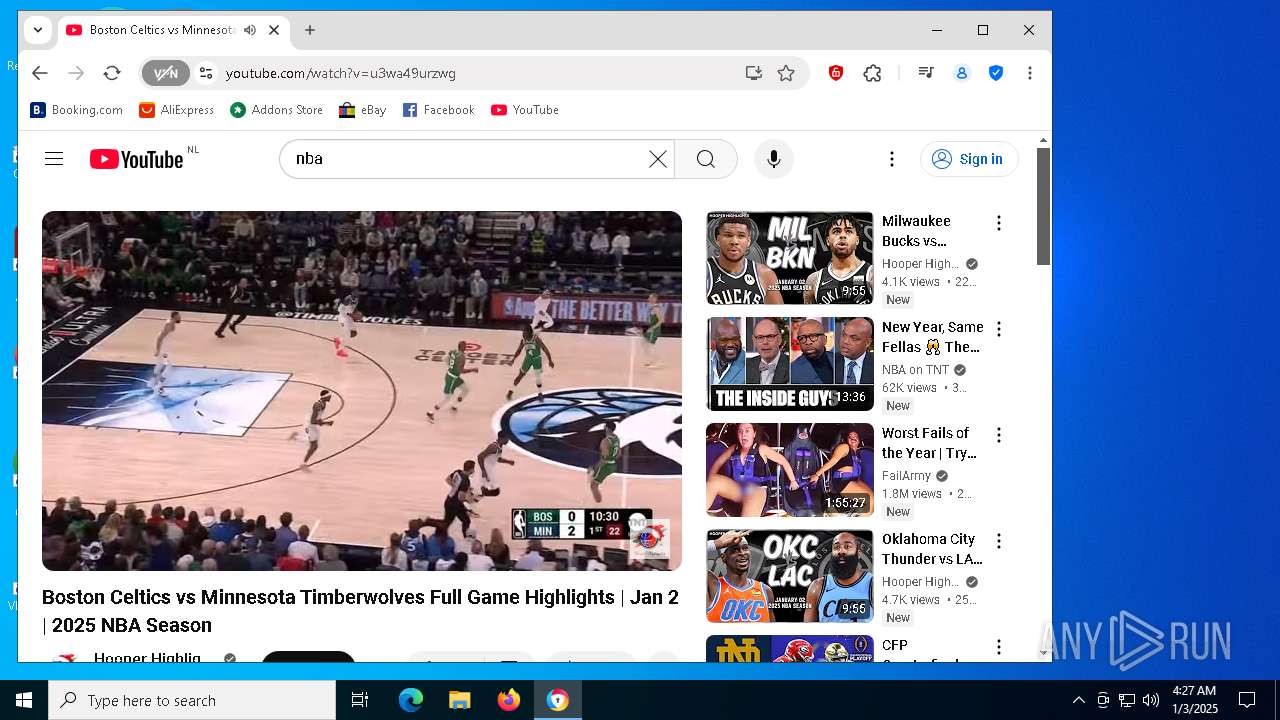The height and width of the screenshot is (720, 1280).
Task: Open The Inside Guys video thumbnail
Action: tap(790, 364)
